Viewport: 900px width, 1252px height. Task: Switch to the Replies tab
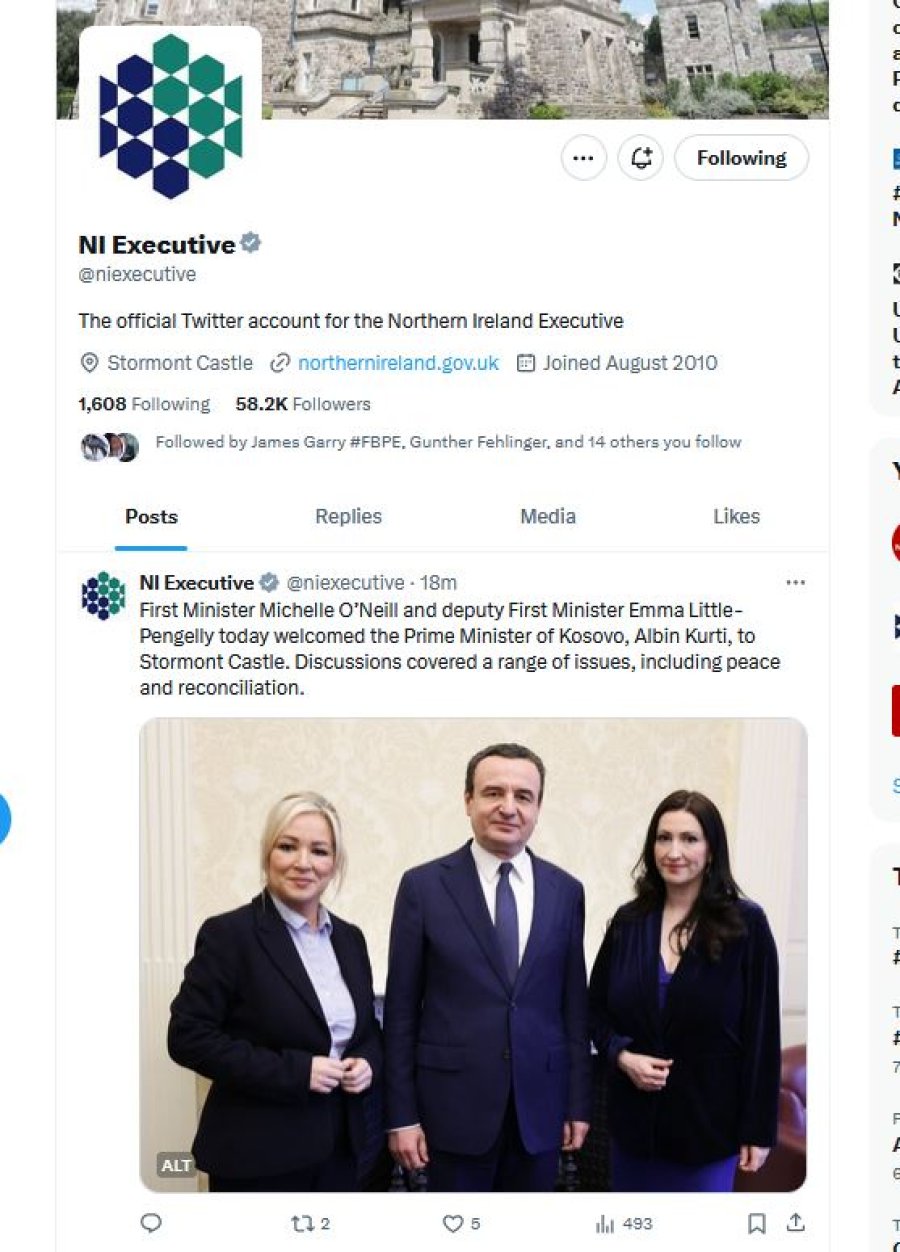point(348,517)
